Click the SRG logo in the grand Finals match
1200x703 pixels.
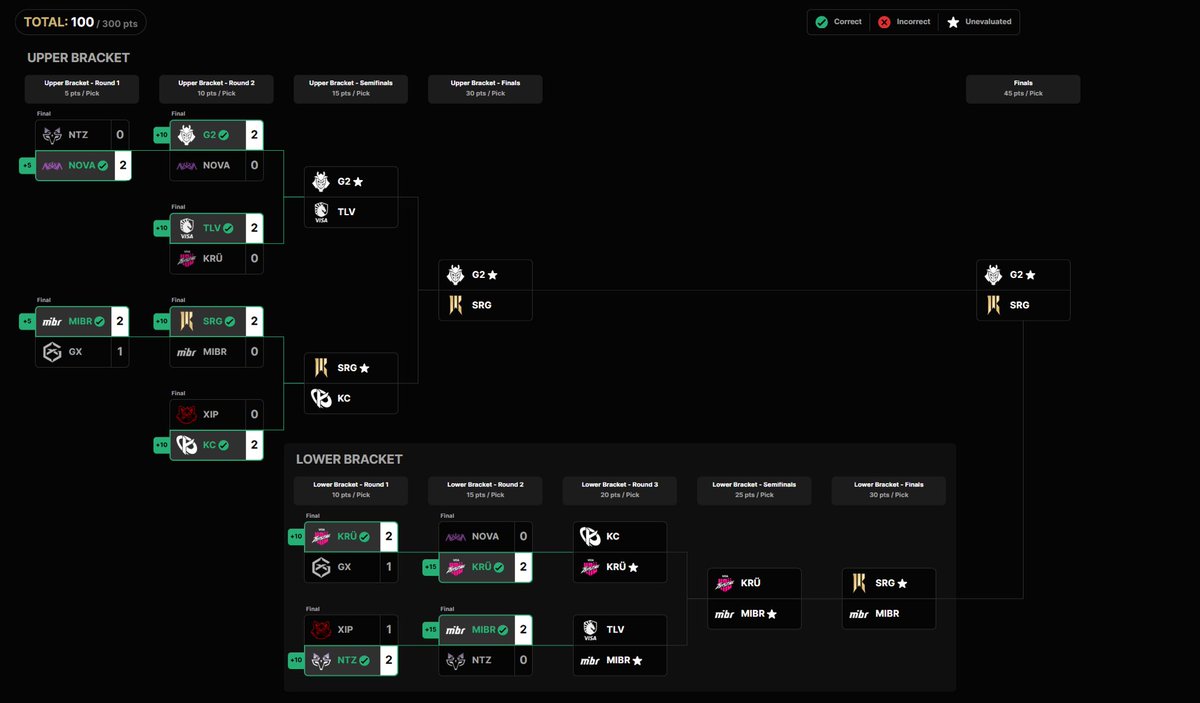tap(994, 305)
